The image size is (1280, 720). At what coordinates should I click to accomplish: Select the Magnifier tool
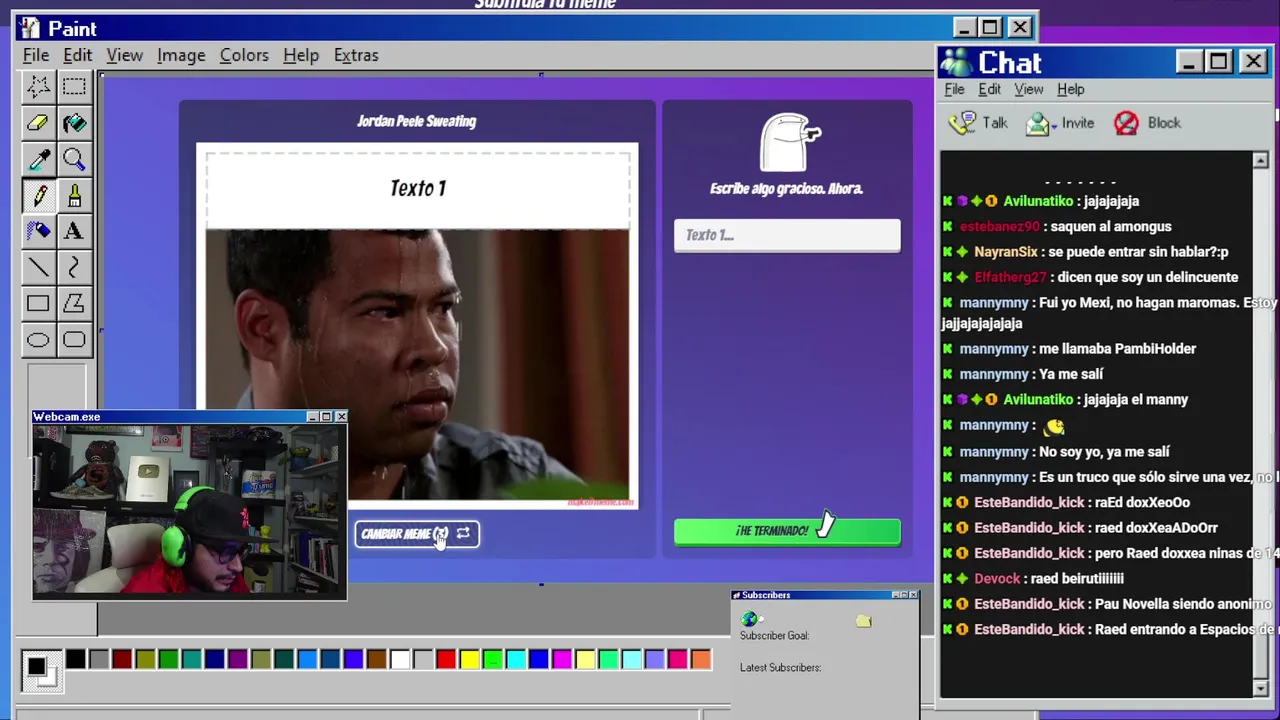point(74,159)
